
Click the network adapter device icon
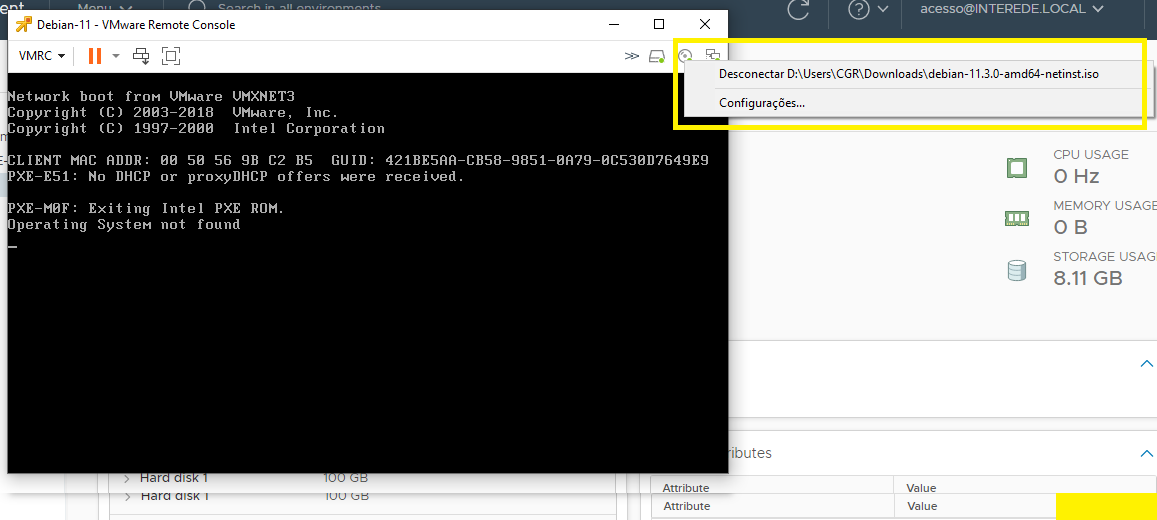tap(712, 56)
